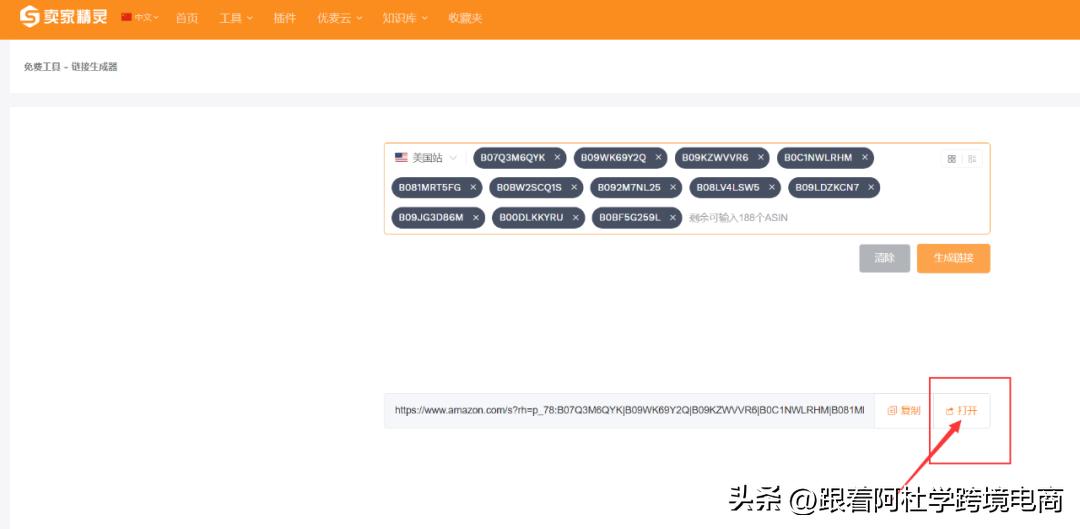Open the 中文 language dropdown
Viewport: 1080px width, 529px height.
[x=141, y=17]
